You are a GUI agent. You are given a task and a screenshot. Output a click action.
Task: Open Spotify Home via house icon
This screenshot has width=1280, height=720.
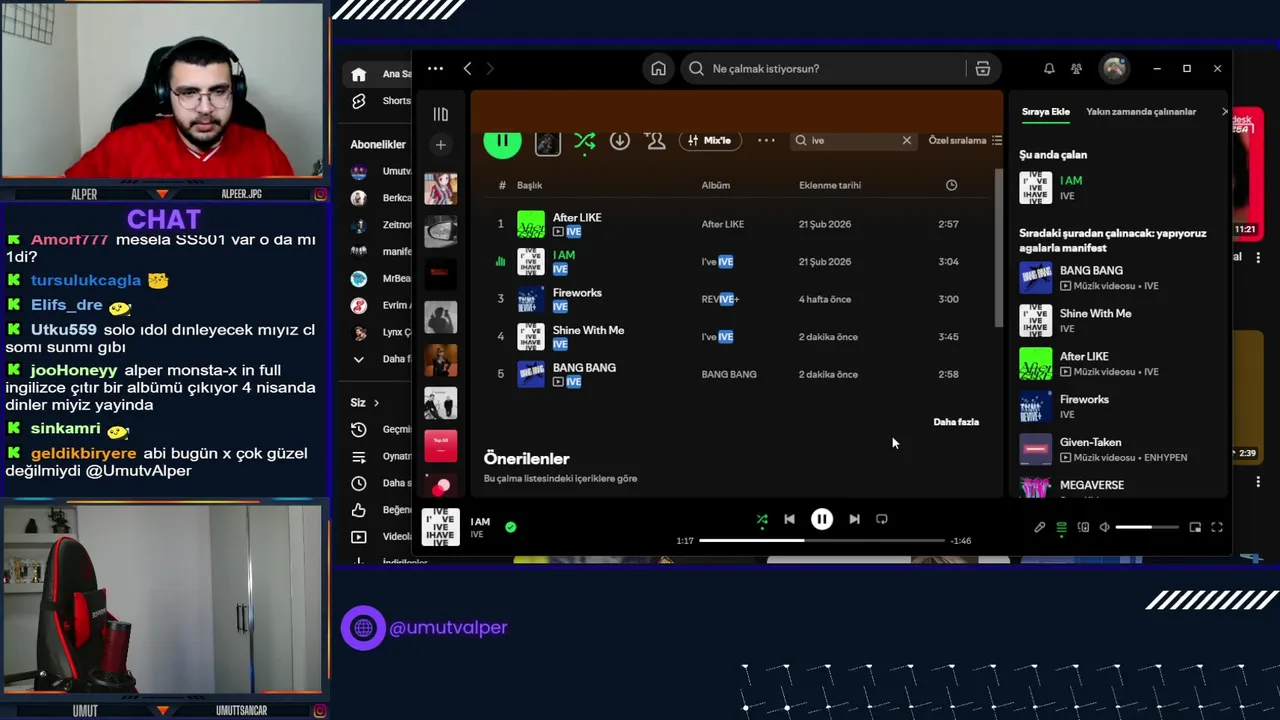pos(658,69)
